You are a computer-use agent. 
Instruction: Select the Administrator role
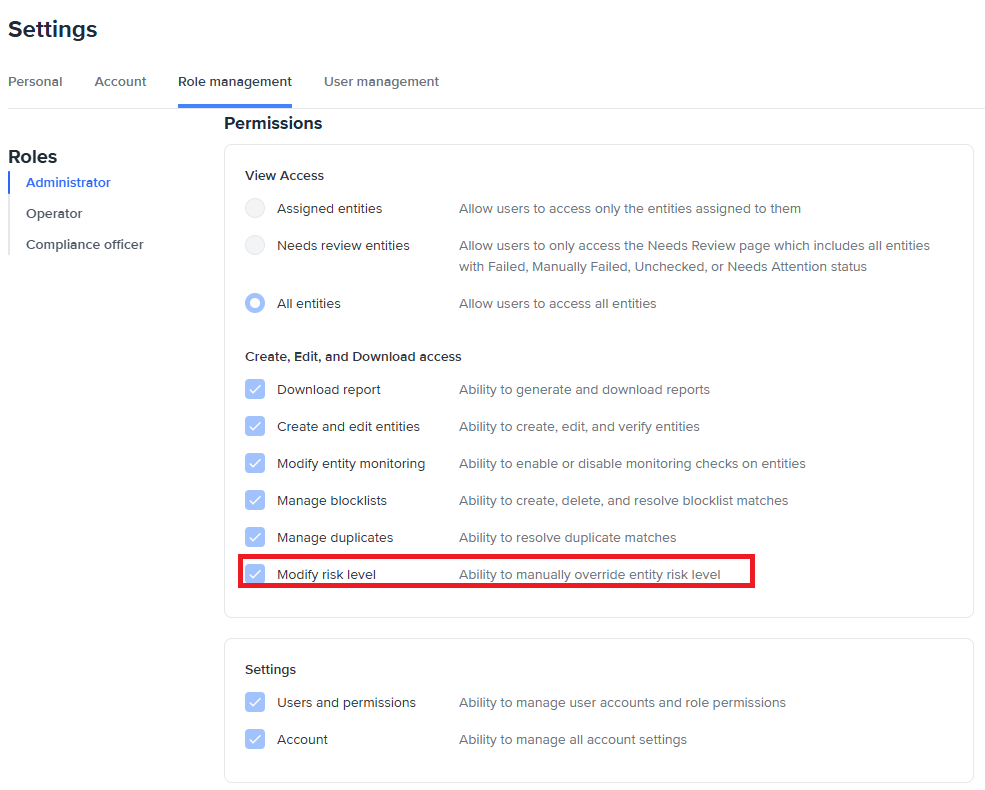[x=68, y=183]
